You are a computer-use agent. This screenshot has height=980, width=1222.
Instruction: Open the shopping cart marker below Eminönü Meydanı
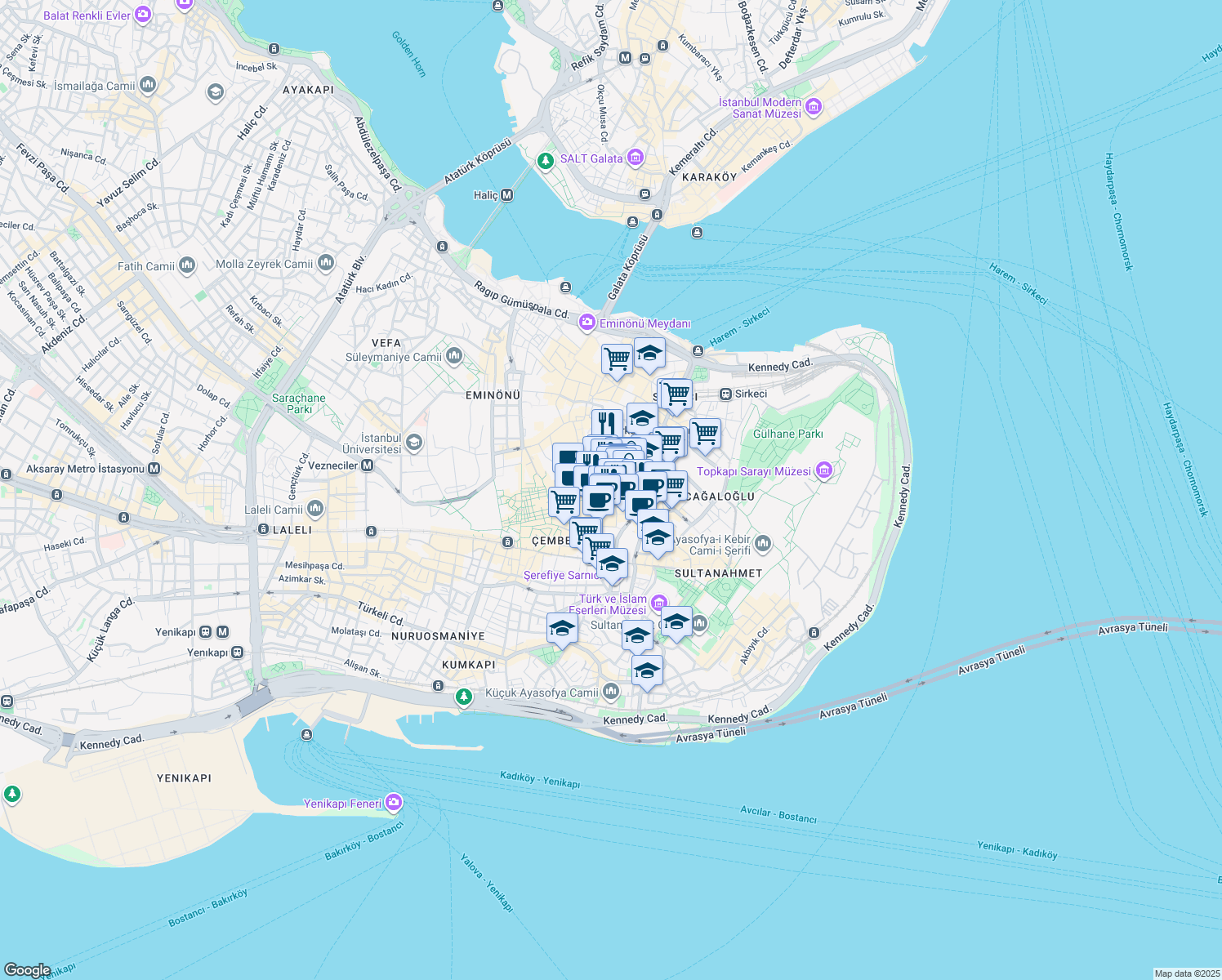617,360
